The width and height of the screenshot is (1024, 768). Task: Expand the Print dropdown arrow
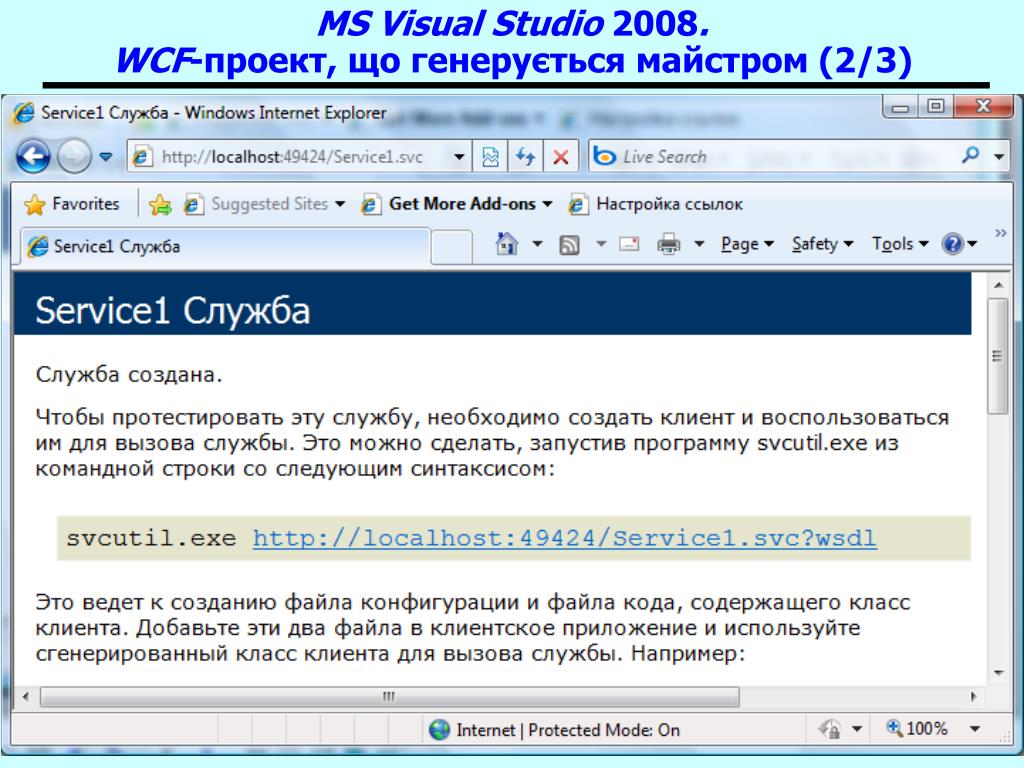(699, 244)
